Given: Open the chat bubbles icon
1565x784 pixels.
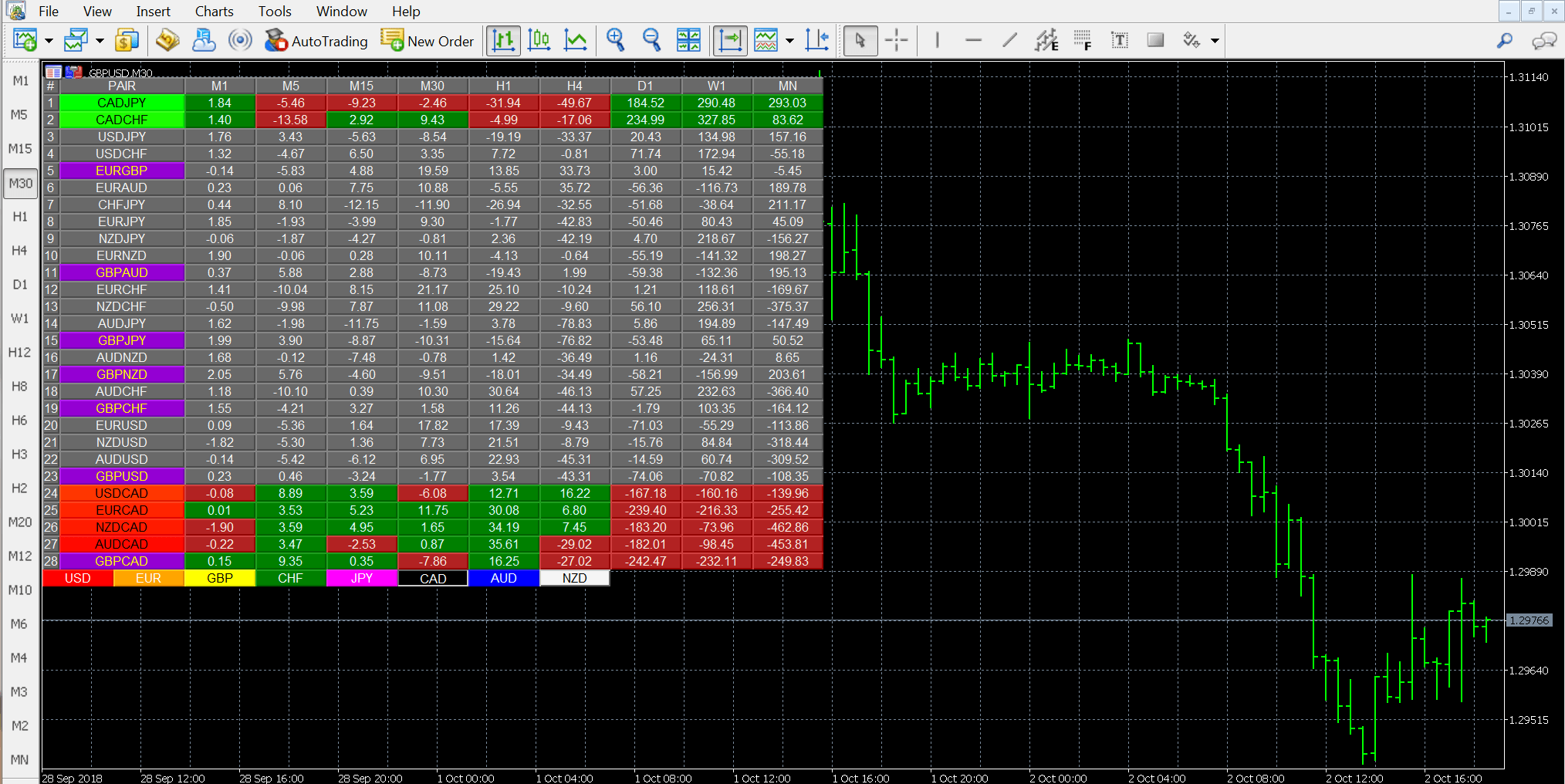Looking at the screenshot, I should [x=1544, y=40].
